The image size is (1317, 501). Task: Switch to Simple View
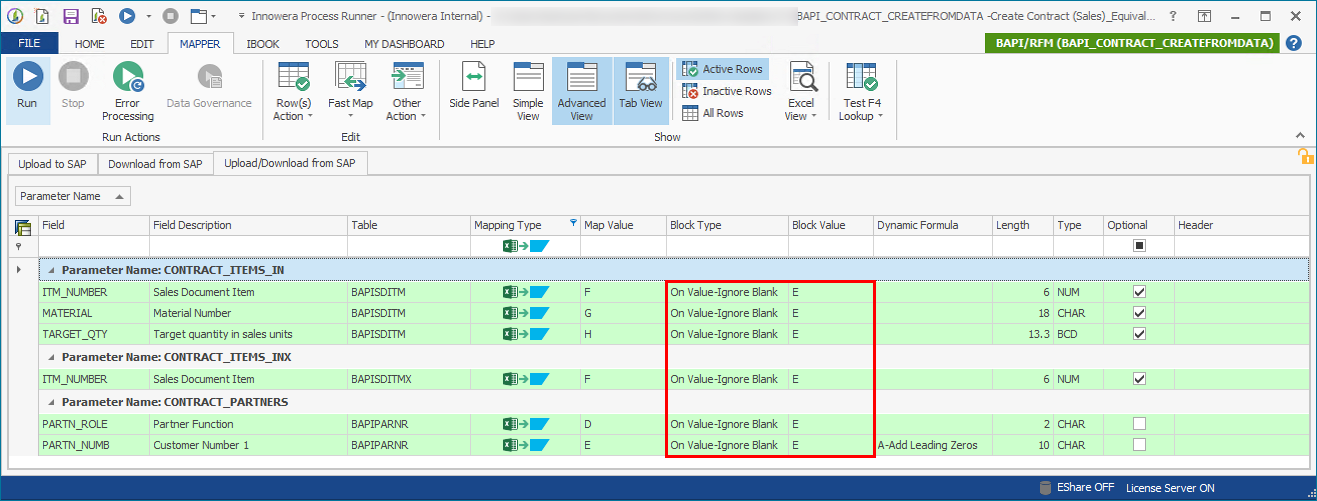(528, 90)
